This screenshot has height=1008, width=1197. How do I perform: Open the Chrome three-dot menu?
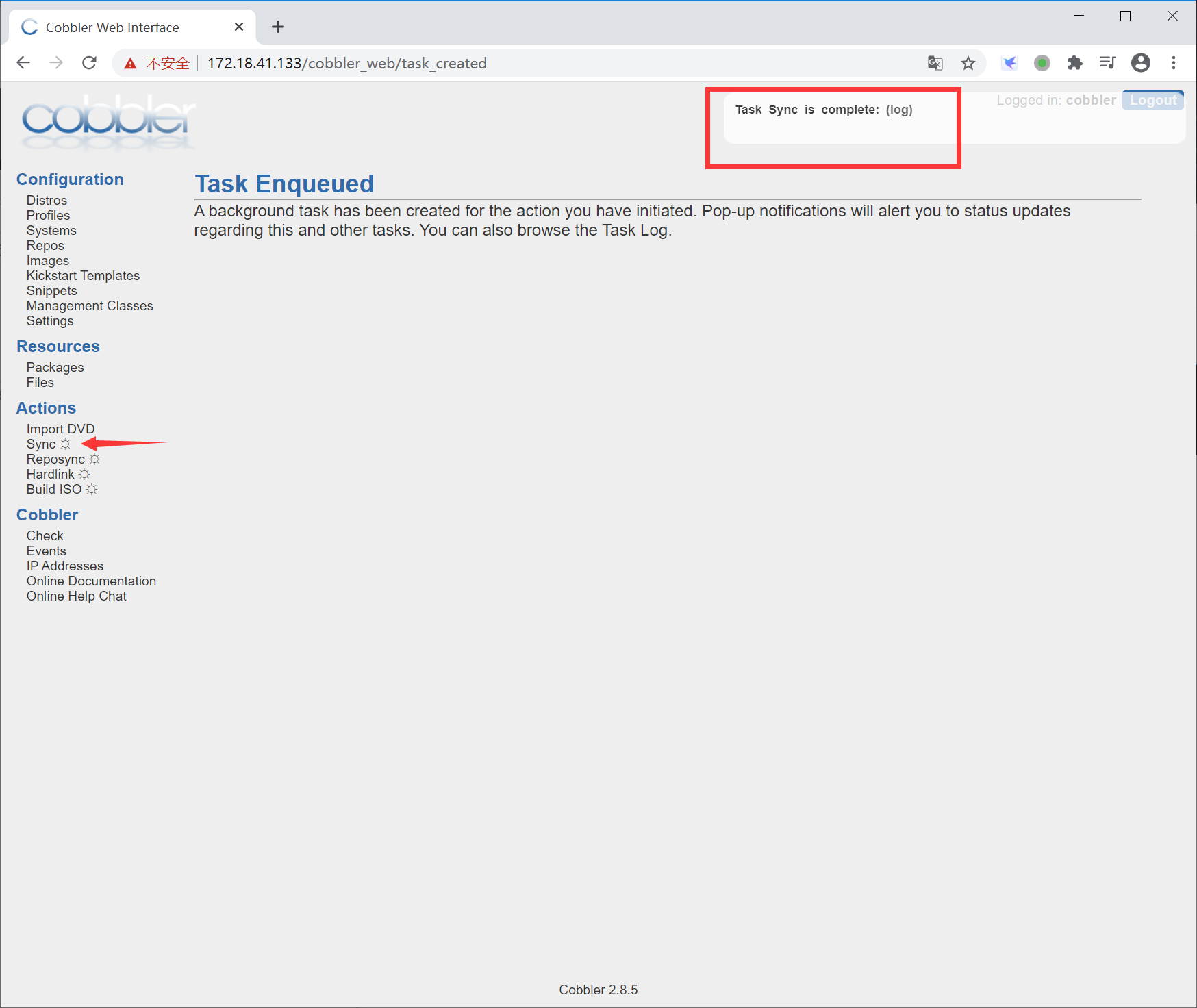pos(1174,63)
